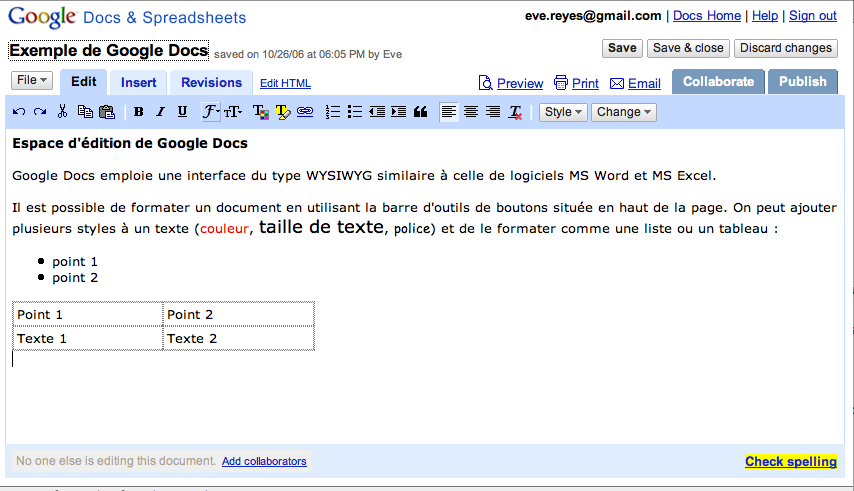Open the text color picker
Screen dimensions: 854x491
(260, 112)
